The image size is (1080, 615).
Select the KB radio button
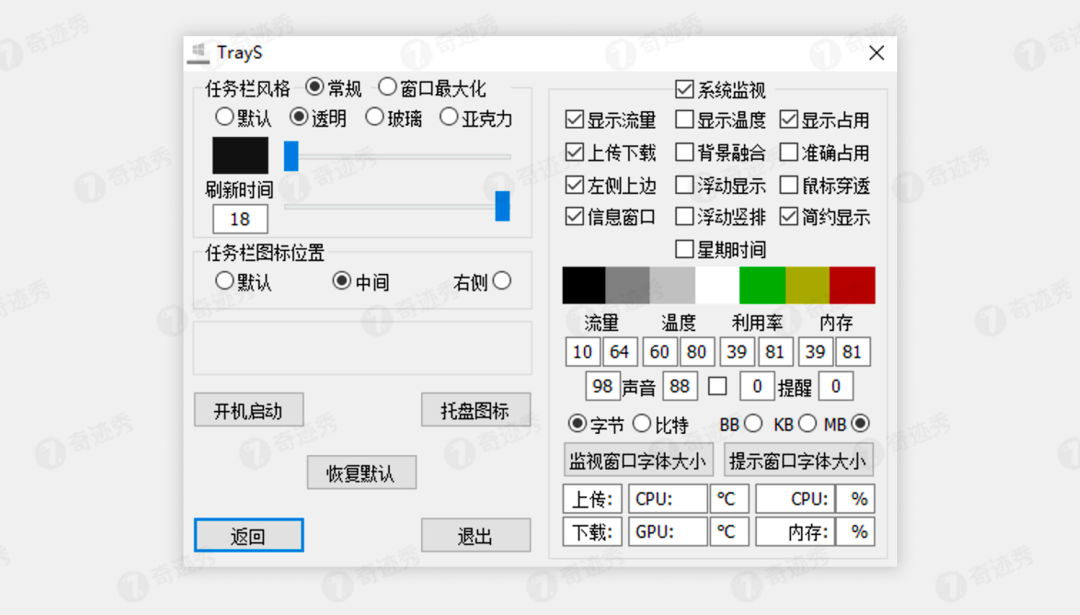[807, 424]
